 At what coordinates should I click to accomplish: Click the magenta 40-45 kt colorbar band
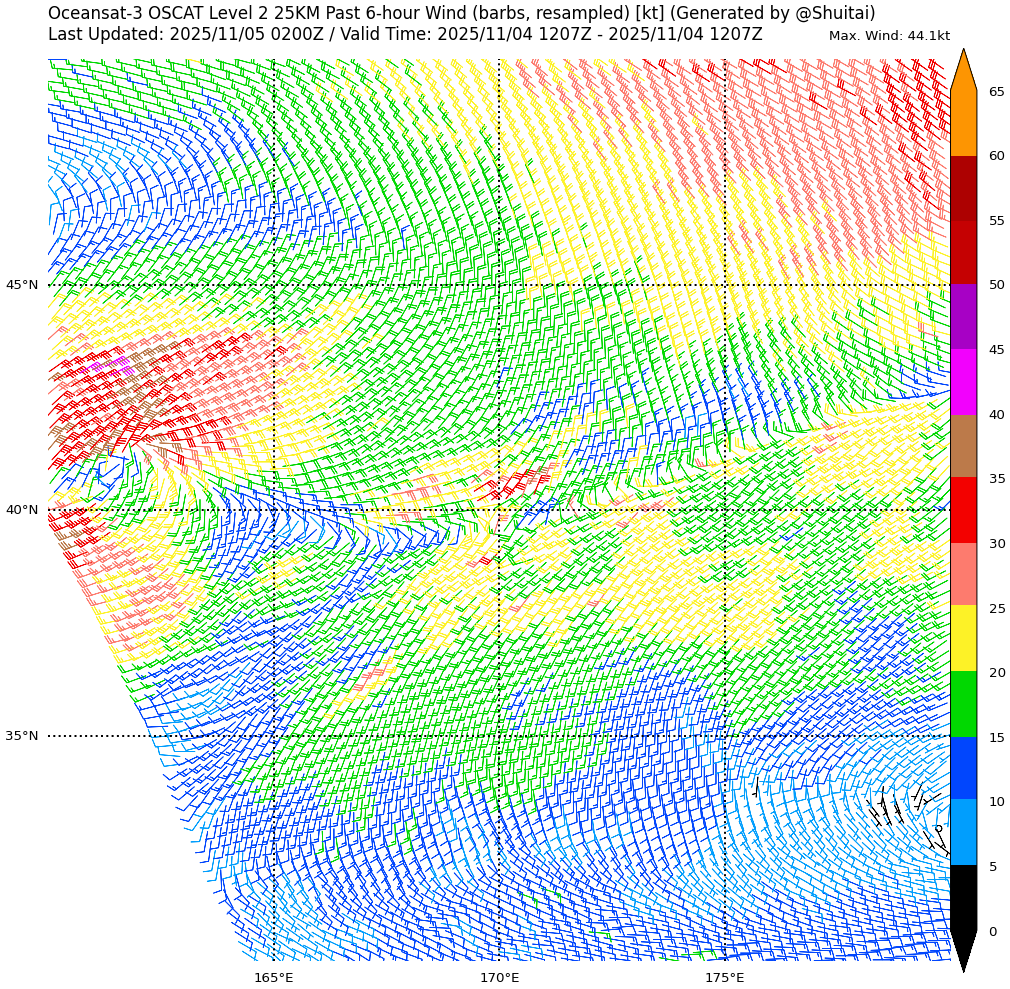pos(963,382)
